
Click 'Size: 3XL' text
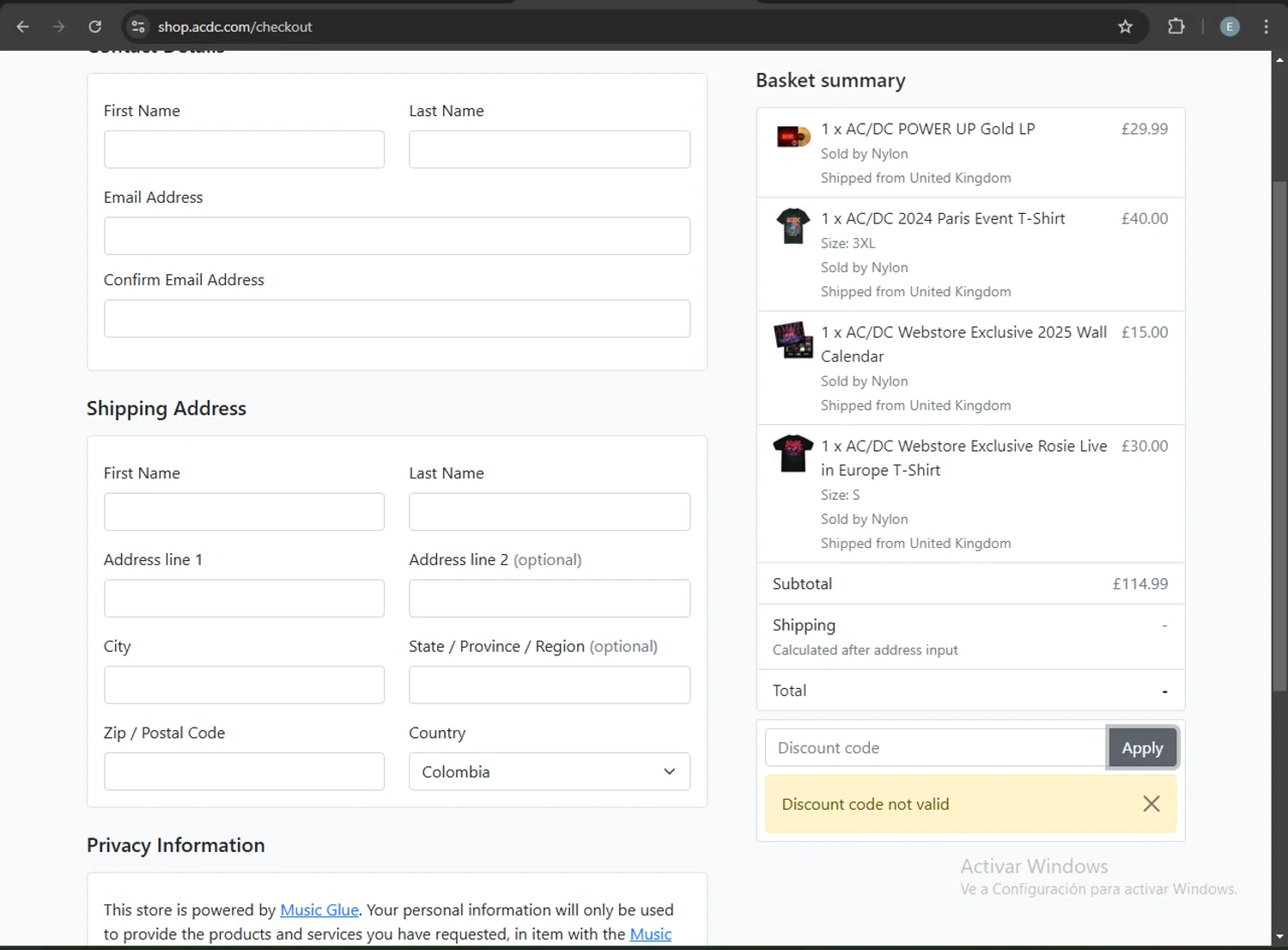coord(848,244)
